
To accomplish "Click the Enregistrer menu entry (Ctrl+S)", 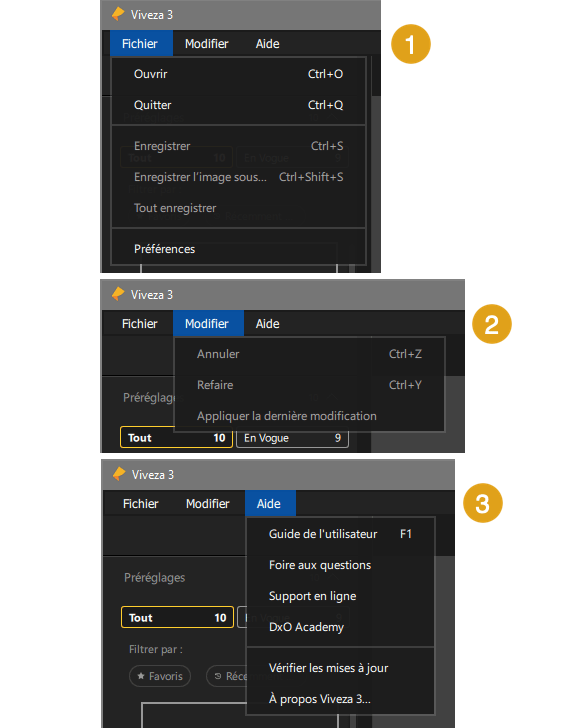I will [x=239, y=146].
